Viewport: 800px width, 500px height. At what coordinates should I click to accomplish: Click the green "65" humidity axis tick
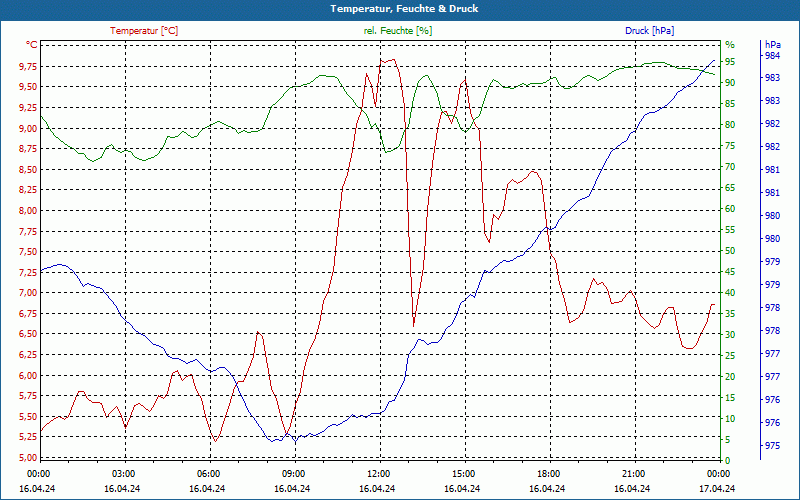click(730, 188)
